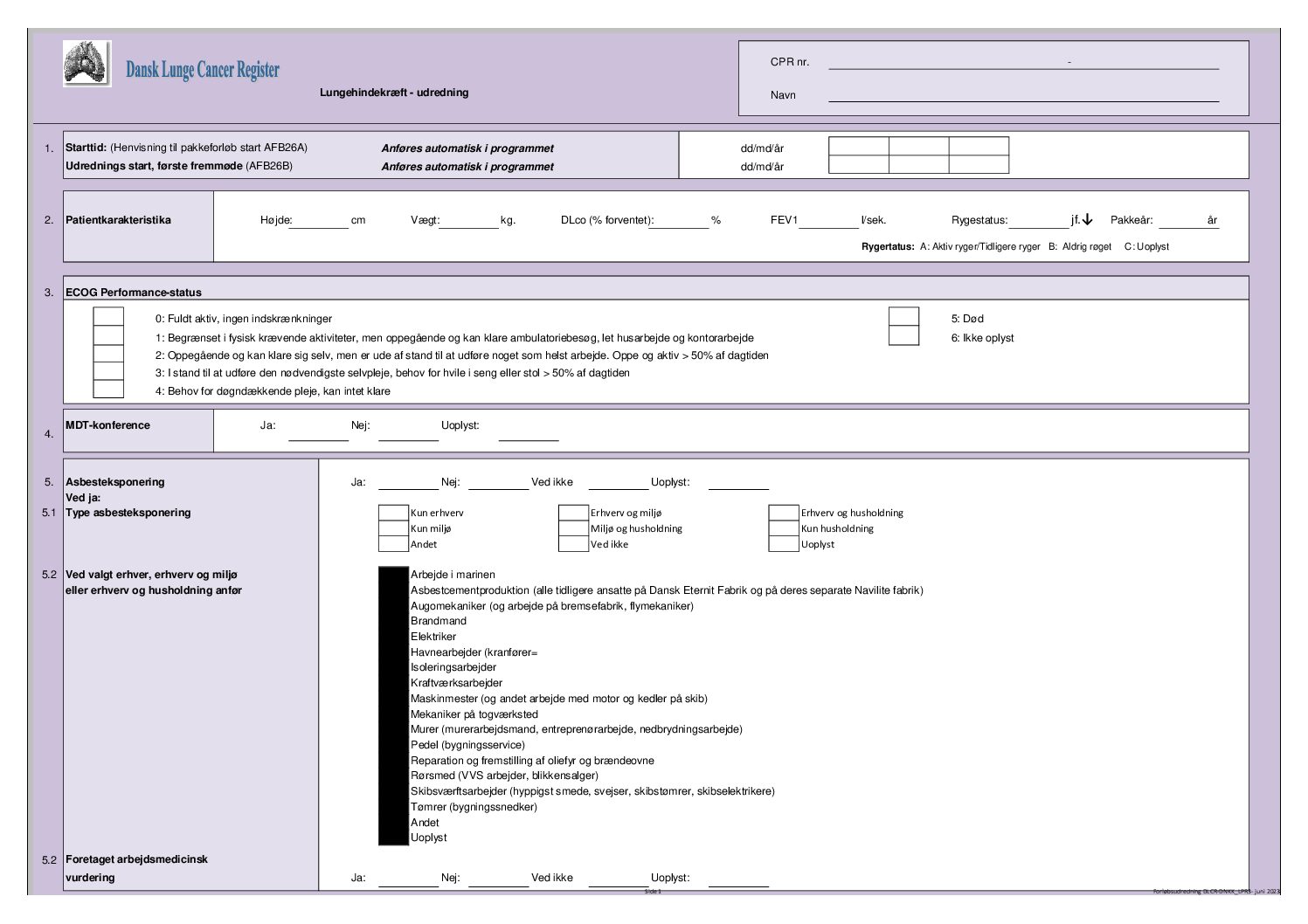This screenshot has width=1308, height=924.
Task: Click the Ja field for arbejdsmedicinsk vurdering
Action: click(x=408, y=878)
